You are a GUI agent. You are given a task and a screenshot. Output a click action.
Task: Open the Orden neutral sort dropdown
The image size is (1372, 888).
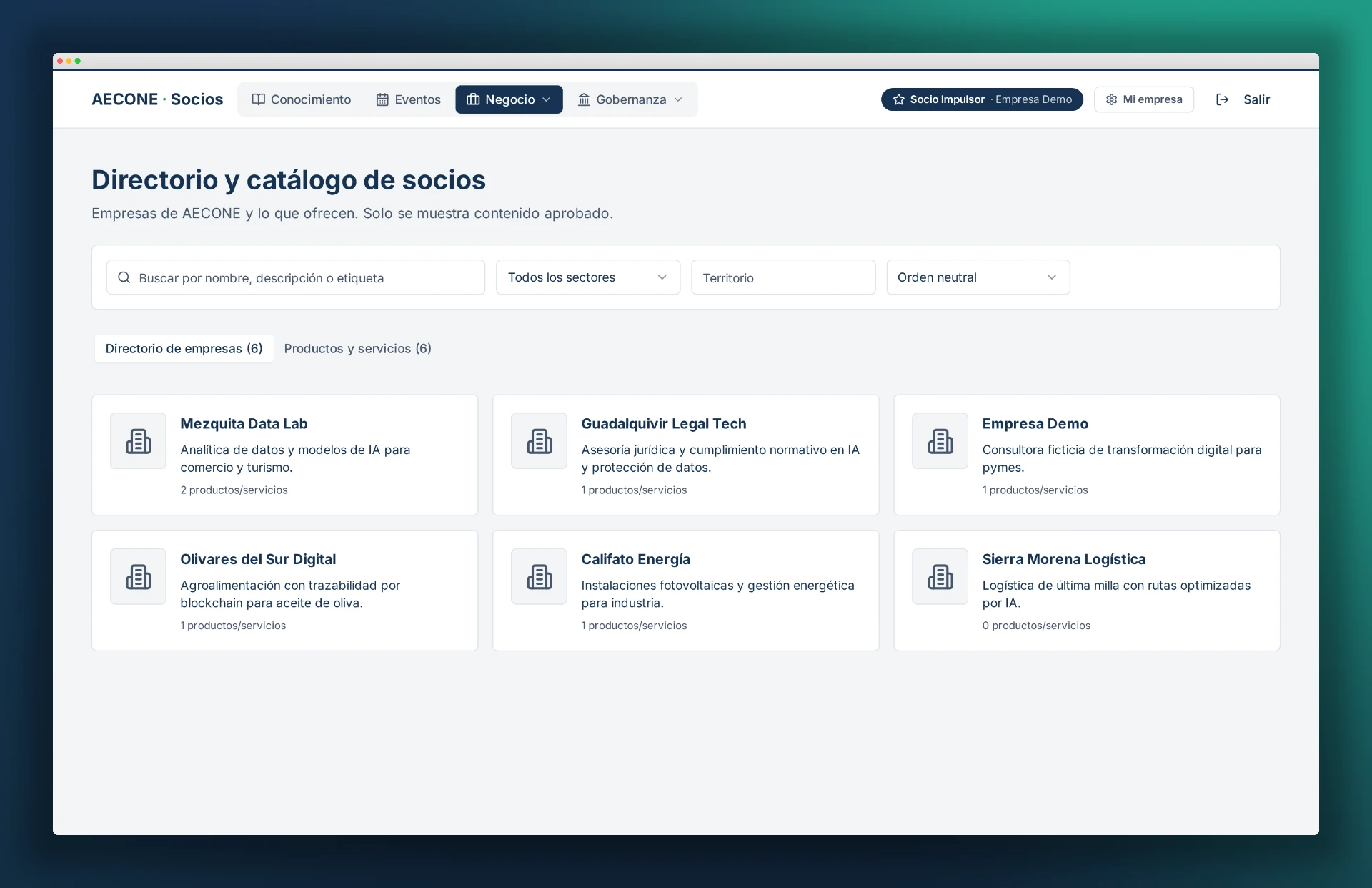click(x=978, y=277)
